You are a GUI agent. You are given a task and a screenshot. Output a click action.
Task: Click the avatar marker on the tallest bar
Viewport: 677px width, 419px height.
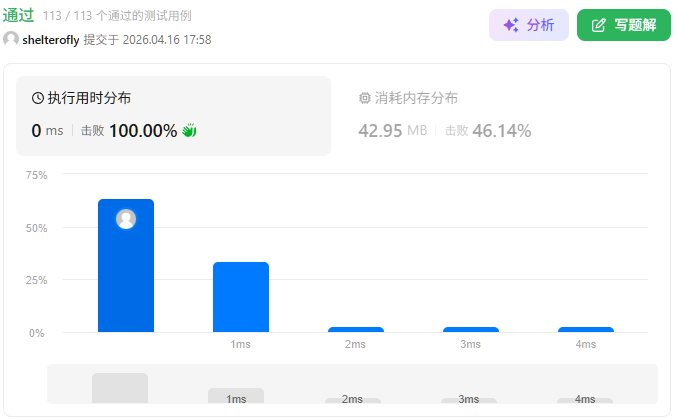(x=126, y=219)
